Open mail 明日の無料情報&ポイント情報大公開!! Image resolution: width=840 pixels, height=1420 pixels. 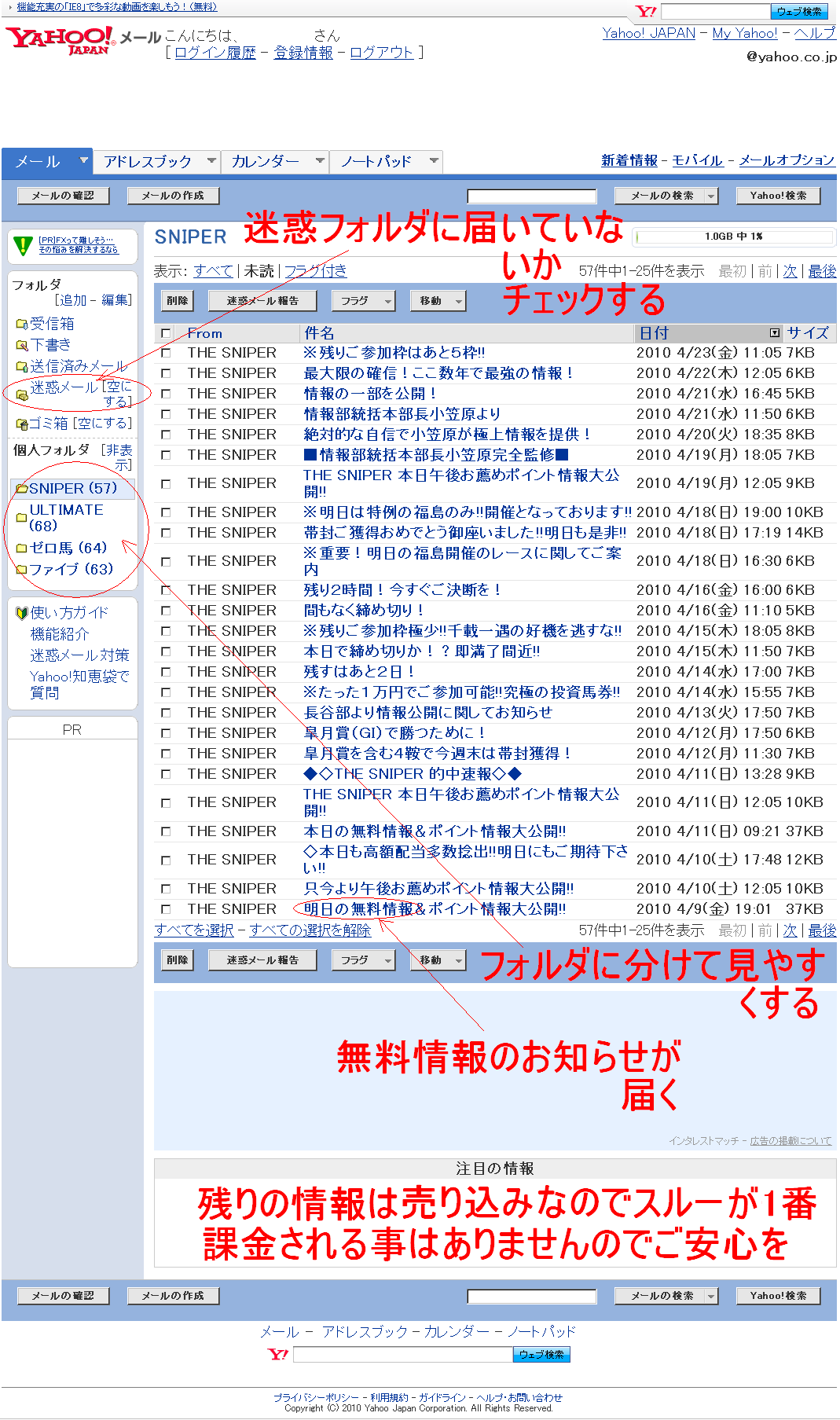pyautogui.click(x=435, y=909)
